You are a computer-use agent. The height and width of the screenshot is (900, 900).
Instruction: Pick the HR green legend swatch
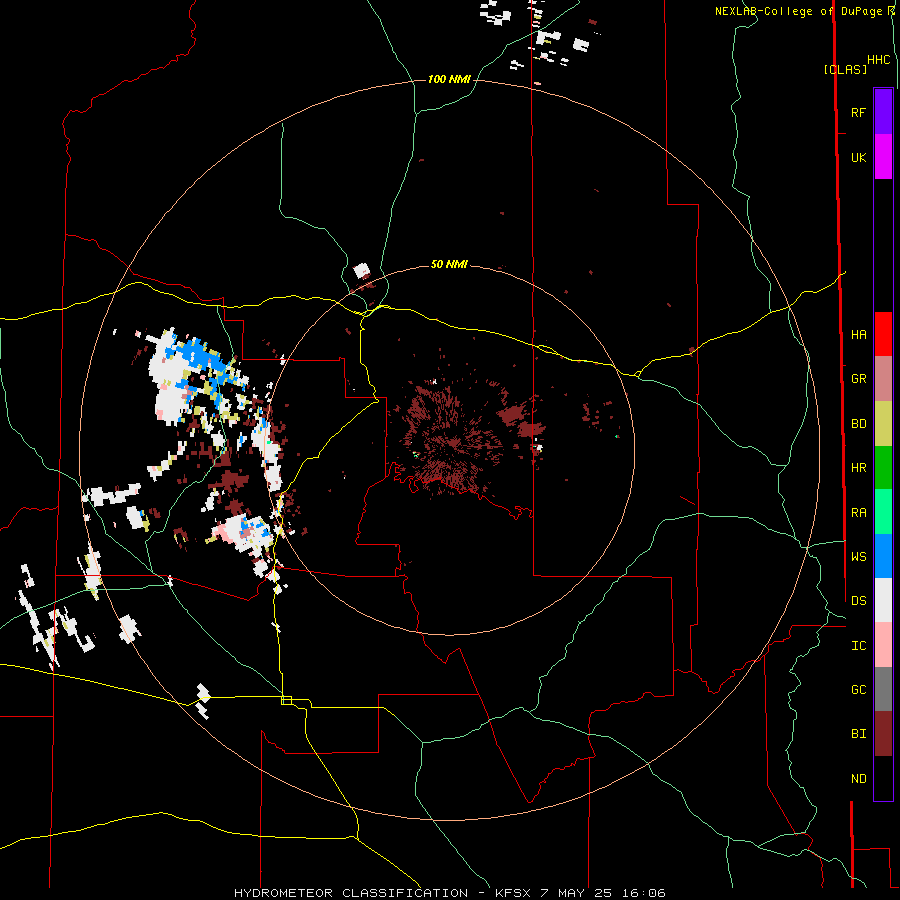click(883, 468)
